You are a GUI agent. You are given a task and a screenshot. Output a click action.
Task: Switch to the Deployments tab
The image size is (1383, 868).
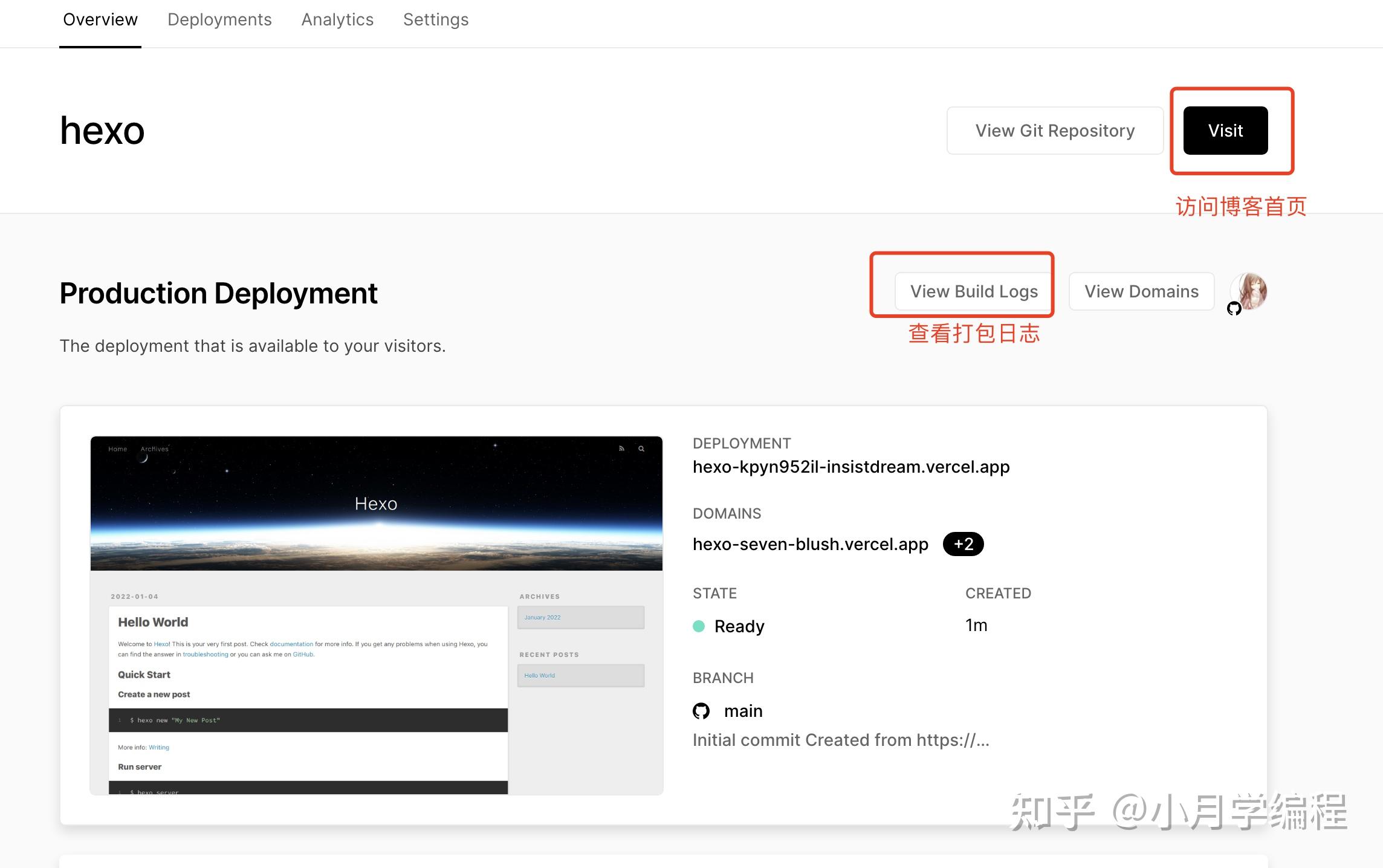coord(219,20)
